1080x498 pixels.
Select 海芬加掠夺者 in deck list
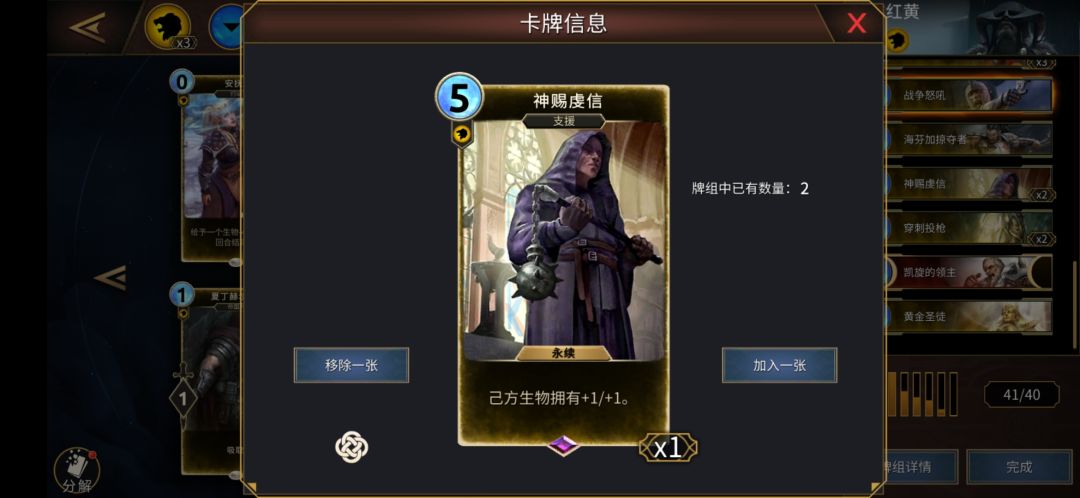970,140
